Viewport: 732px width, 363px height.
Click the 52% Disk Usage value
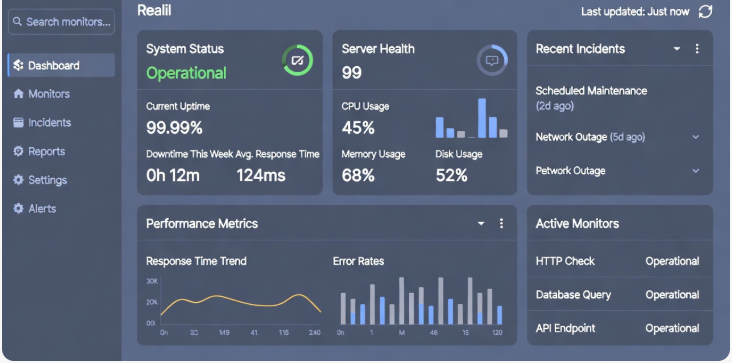(x=451, y=175)
